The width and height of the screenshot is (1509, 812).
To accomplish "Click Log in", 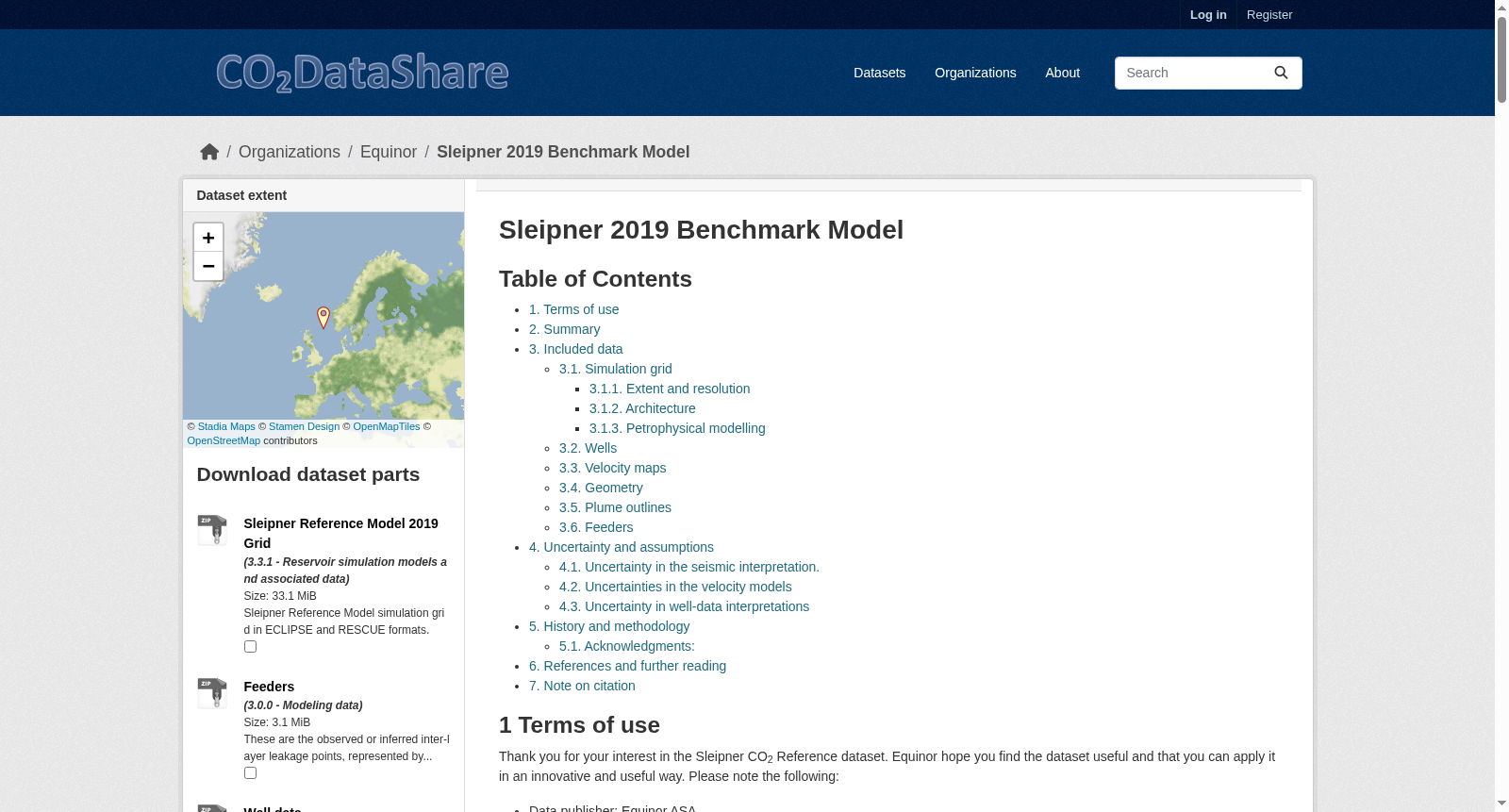I will (1208, 14).
